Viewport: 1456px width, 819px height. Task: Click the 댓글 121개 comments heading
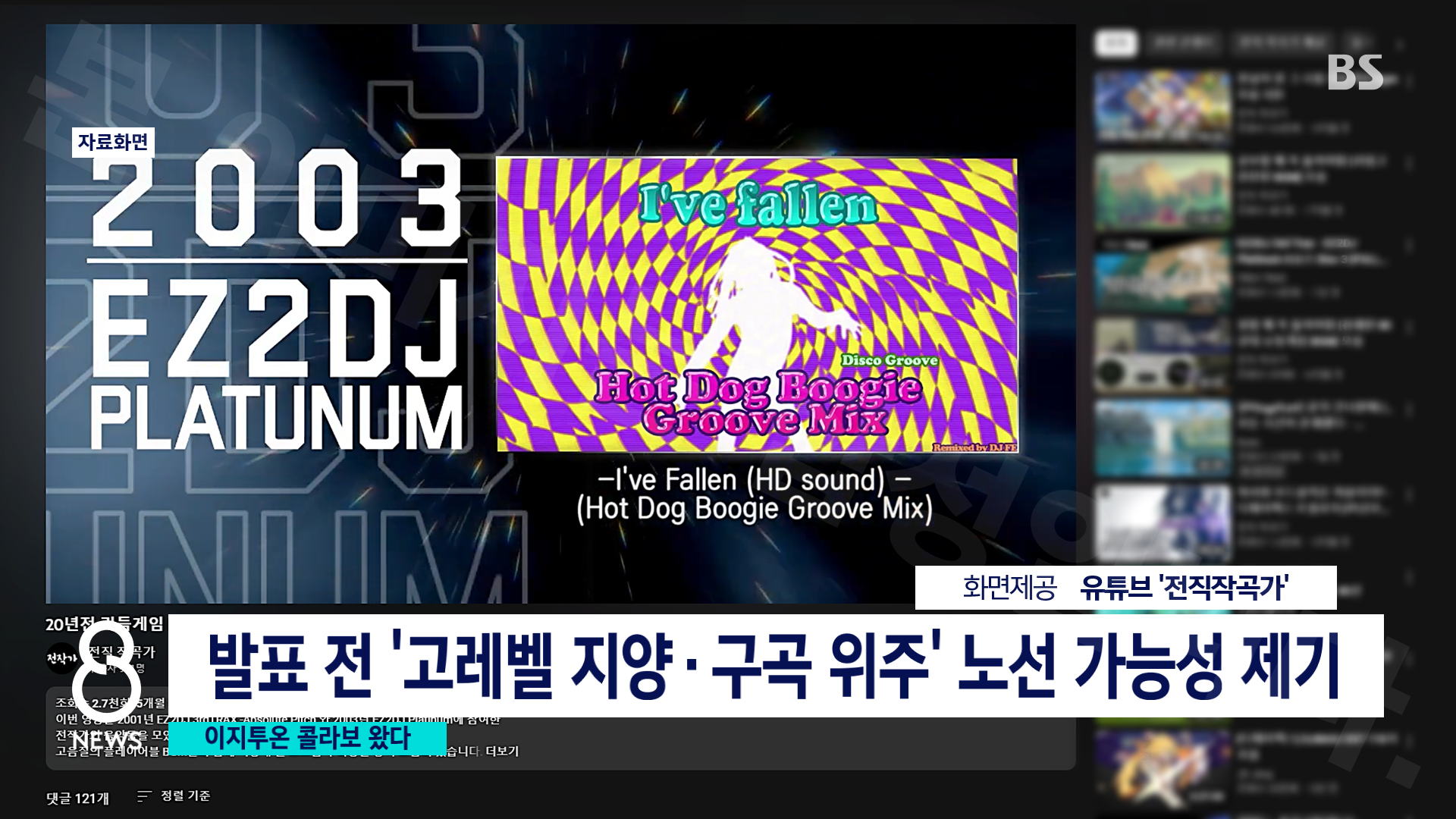coord(77,798)
